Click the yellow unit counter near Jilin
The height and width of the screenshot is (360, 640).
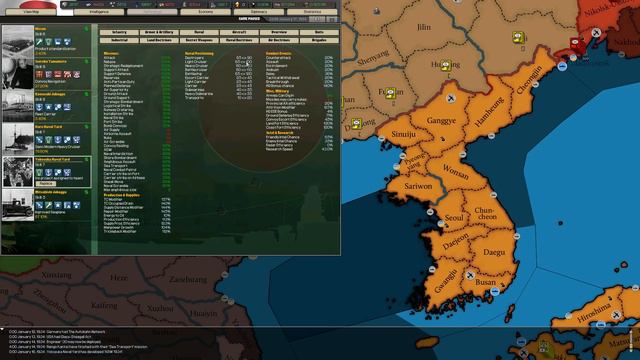click(x=518, y=38)
